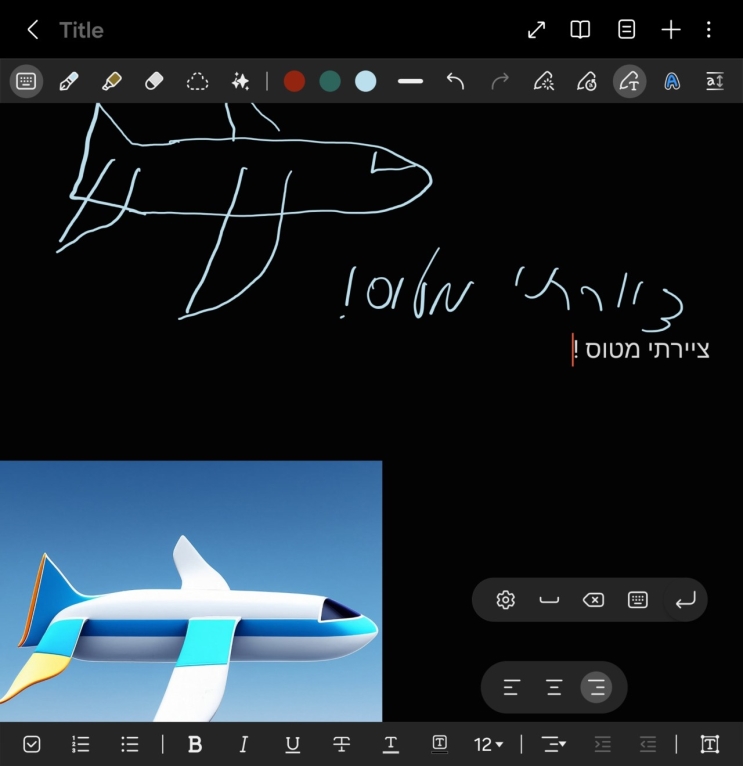Open the text background color option
Image resolution: width=743 pixels, height=766 pixels.
click(x=439, y=744)
